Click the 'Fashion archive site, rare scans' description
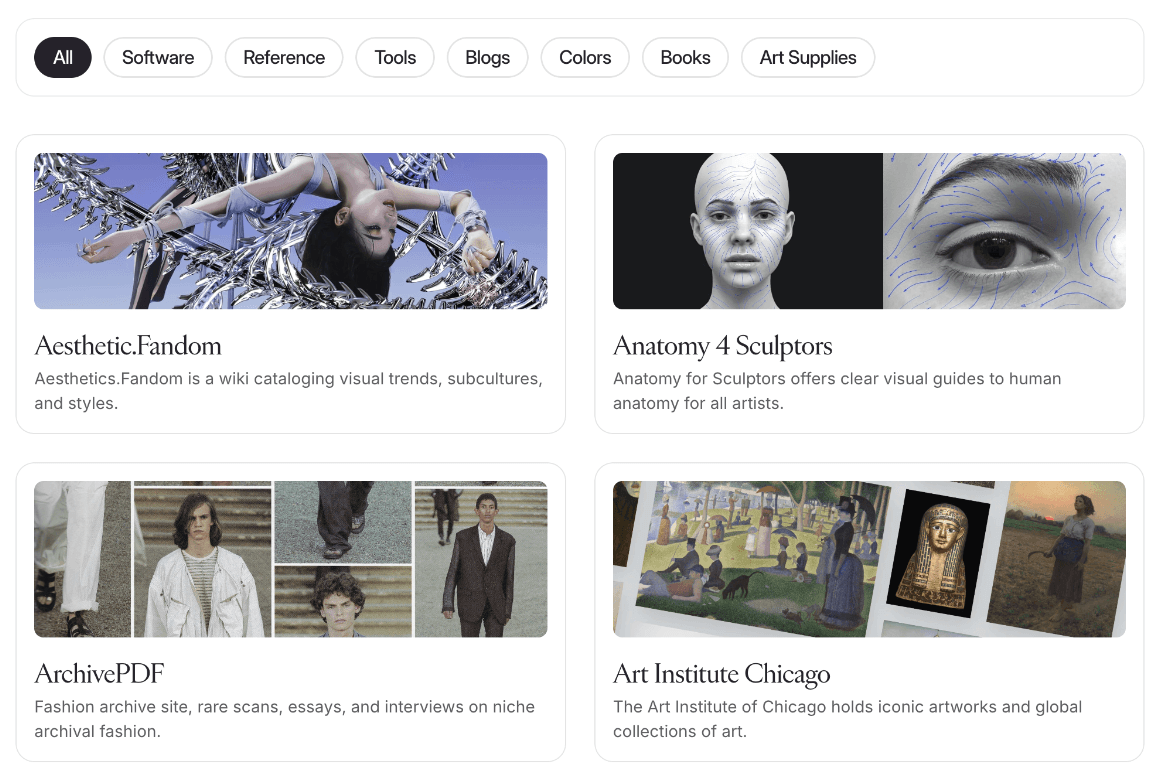Screen dimensions: 1160x778 pos(284,719)
